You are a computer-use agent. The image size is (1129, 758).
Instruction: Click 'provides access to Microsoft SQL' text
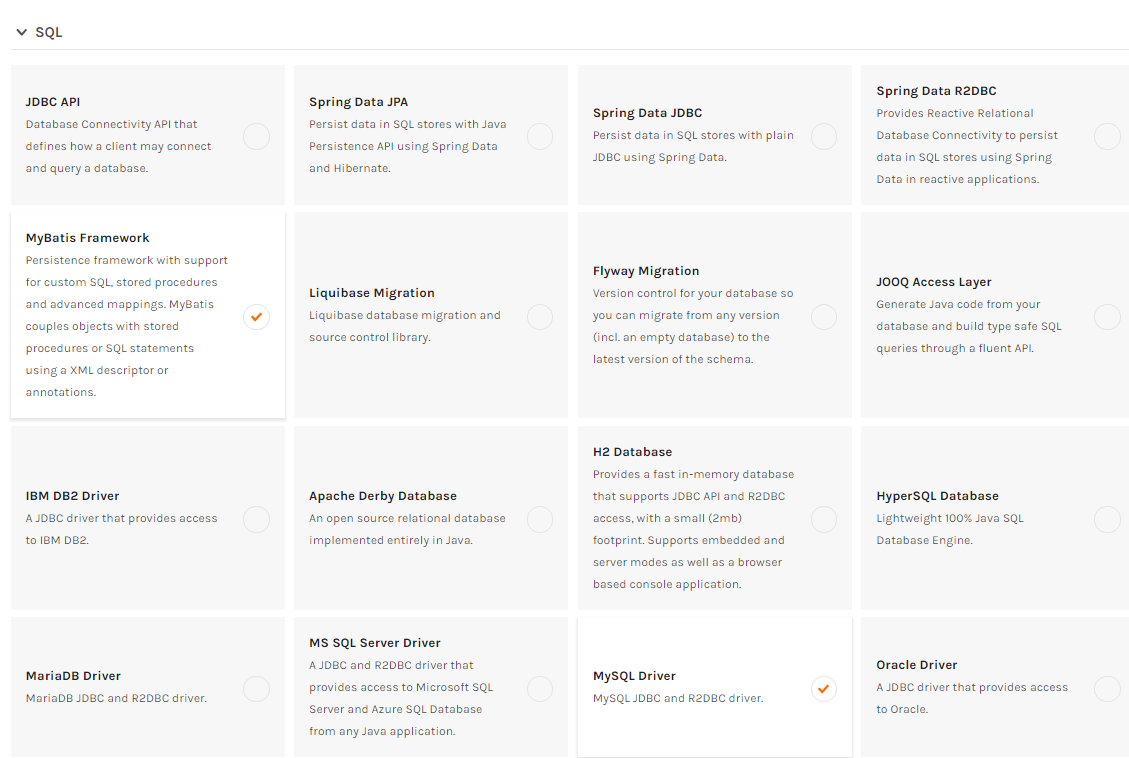click(x=401, y=687)
